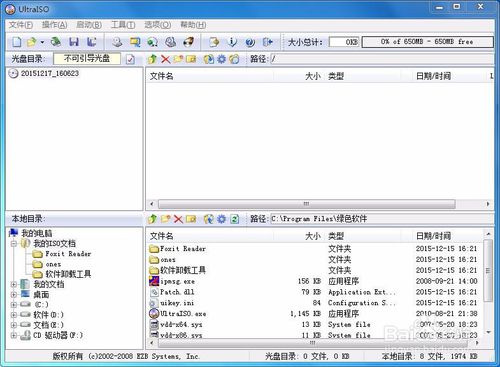Screen dimensions: 500x367
Task: Click the Help question mark icon
Action: tap(250, 42)
